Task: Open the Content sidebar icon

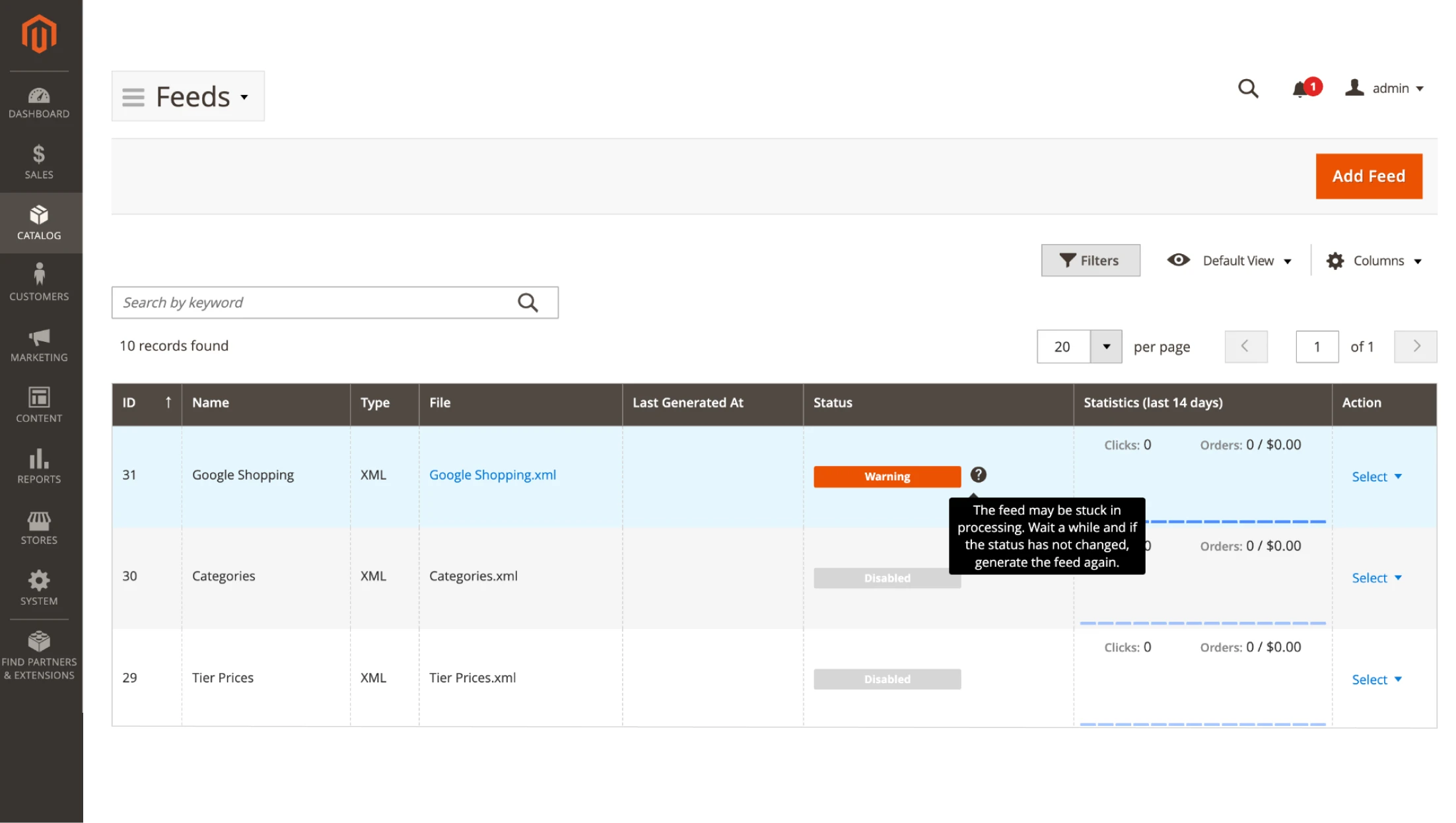Action: (x=39, y=403)
